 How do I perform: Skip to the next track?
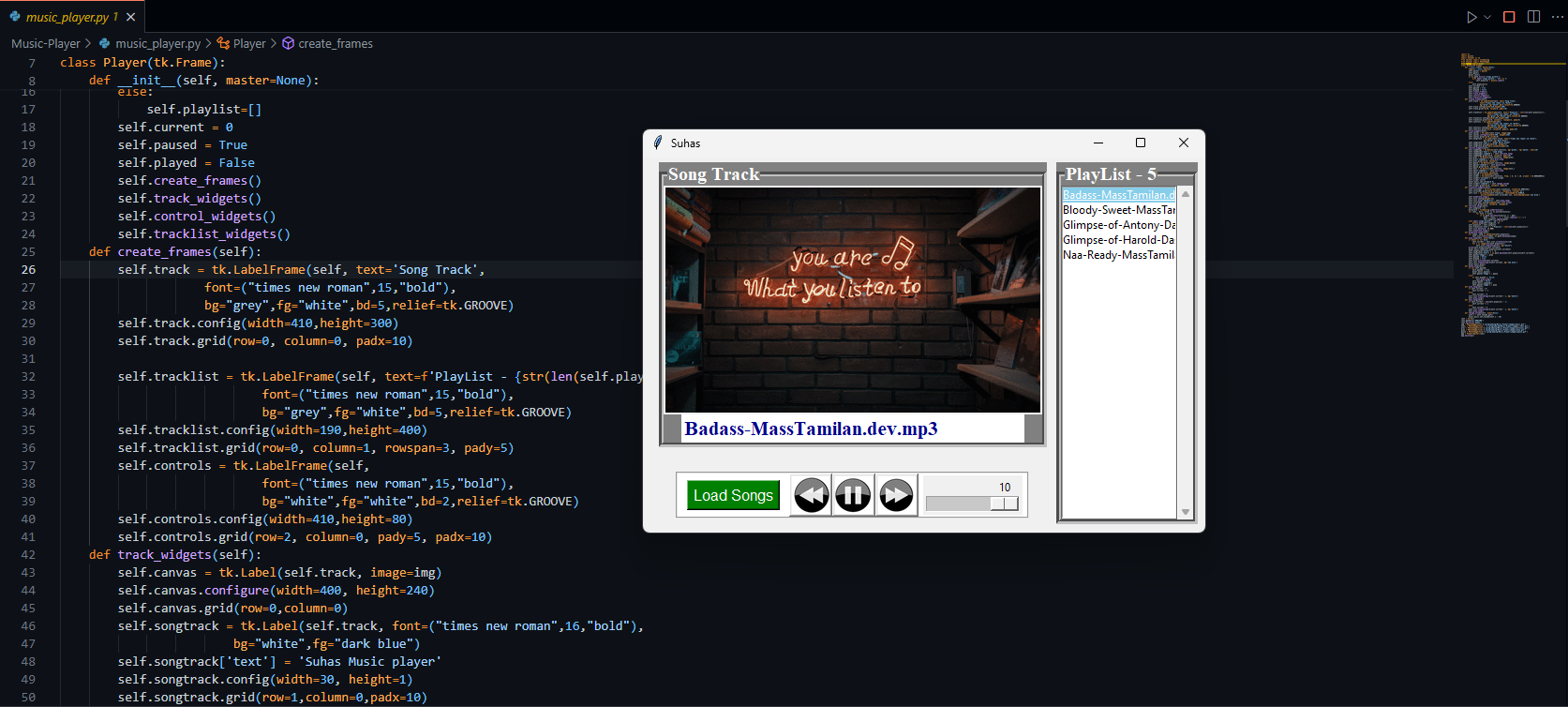[x=895, y=495]
